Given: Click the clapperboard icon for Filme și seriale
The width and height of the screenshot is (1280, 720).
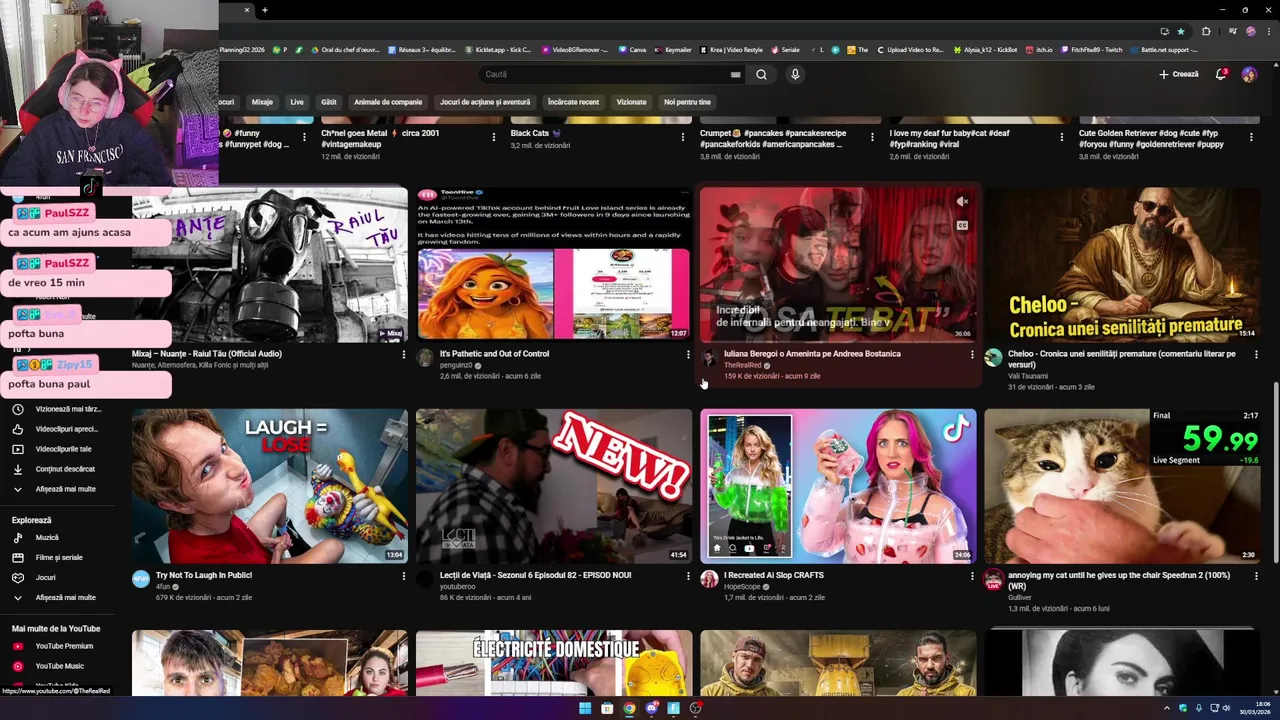Looking at the screenshot, I should click(18, 557).
